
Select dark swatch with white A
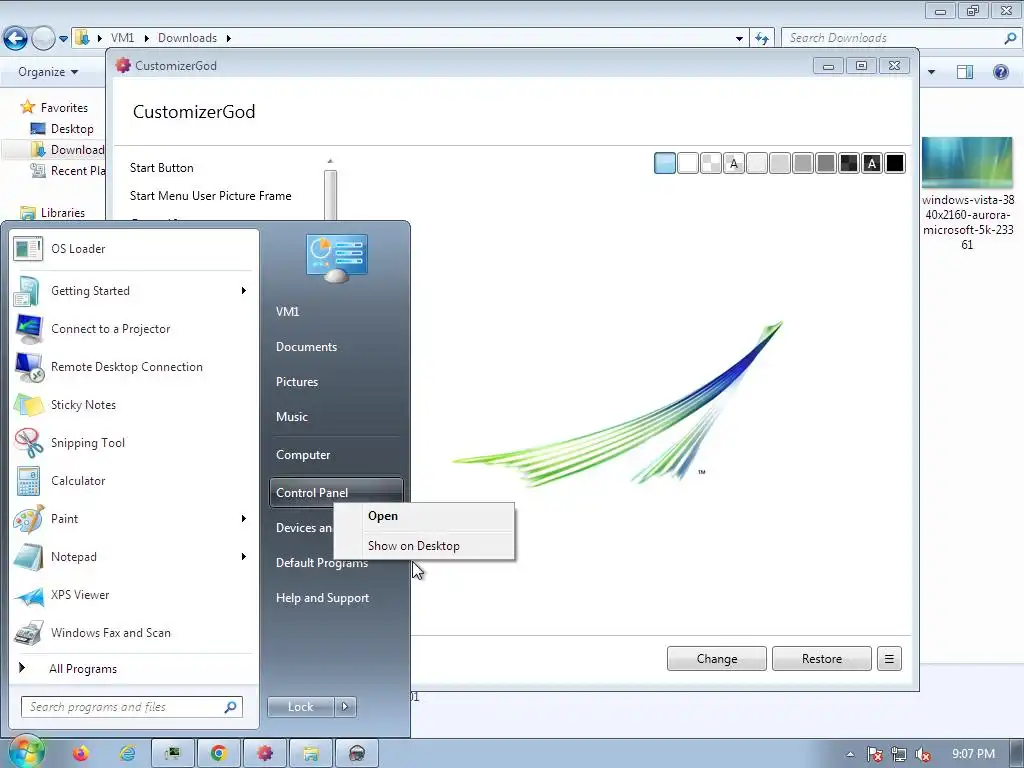coord(872,163)
